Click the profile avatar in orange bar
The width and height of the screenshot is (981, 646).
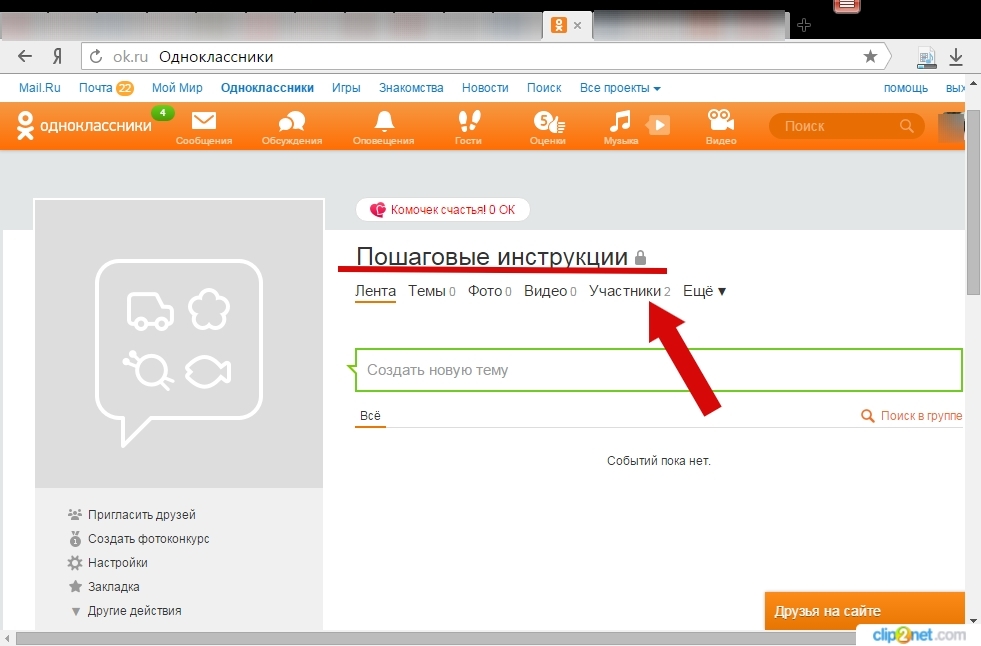pyautogui.click(x=951, y=126)
